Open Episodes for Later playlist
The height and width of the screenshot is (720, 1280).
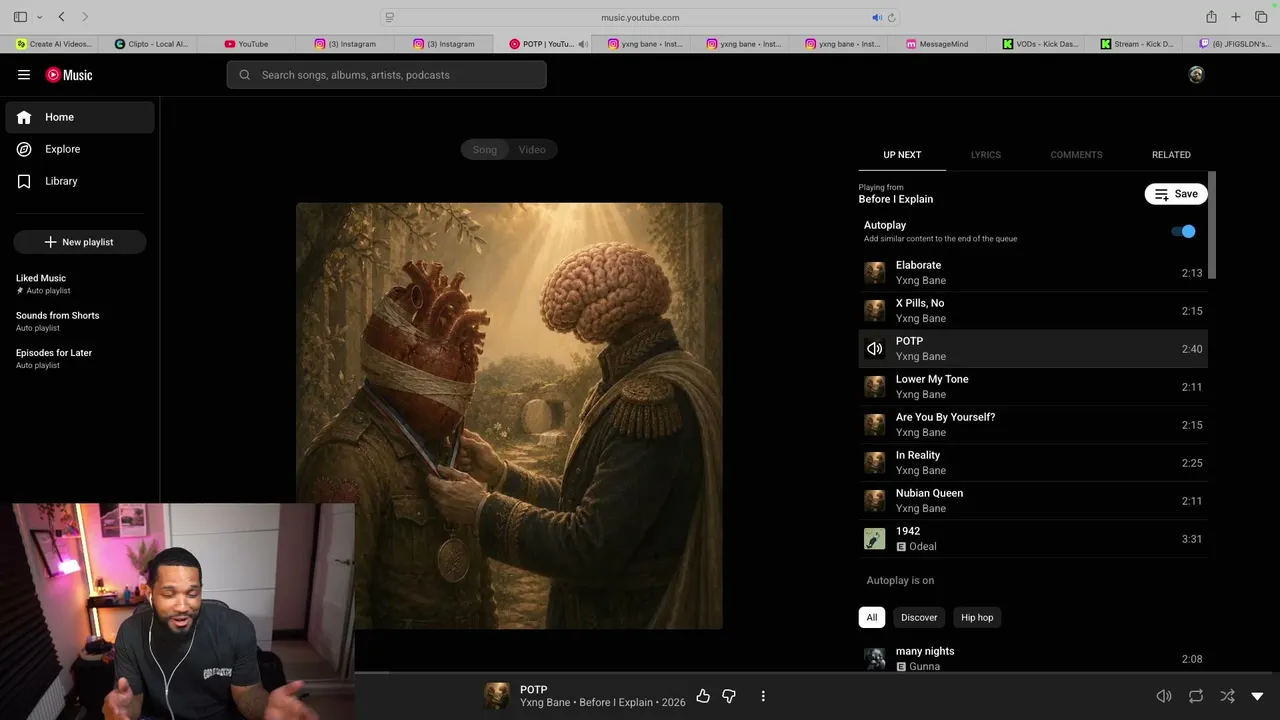pos(80,358)
